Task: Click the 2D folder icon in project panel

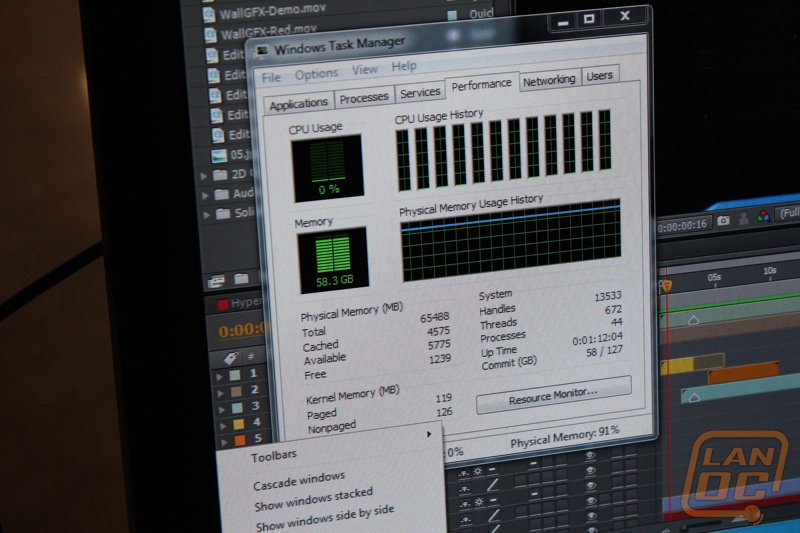Action: click(220, 175)
